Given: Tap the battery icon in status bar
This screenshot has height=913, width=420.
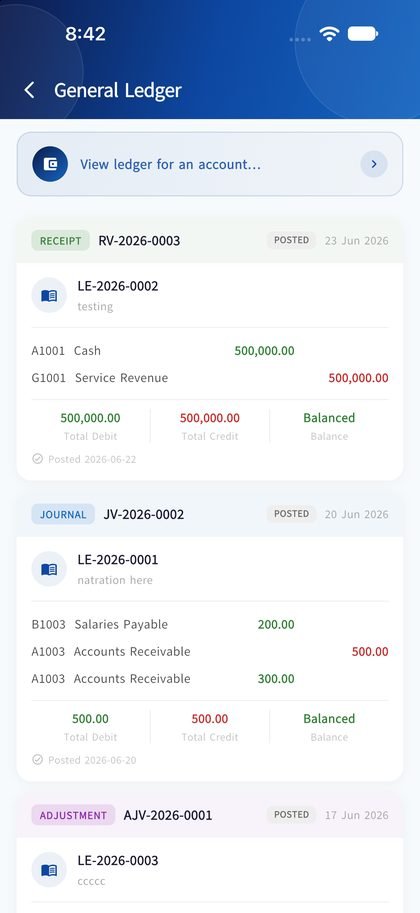Looking at the screenshot, I should (363, 34).
